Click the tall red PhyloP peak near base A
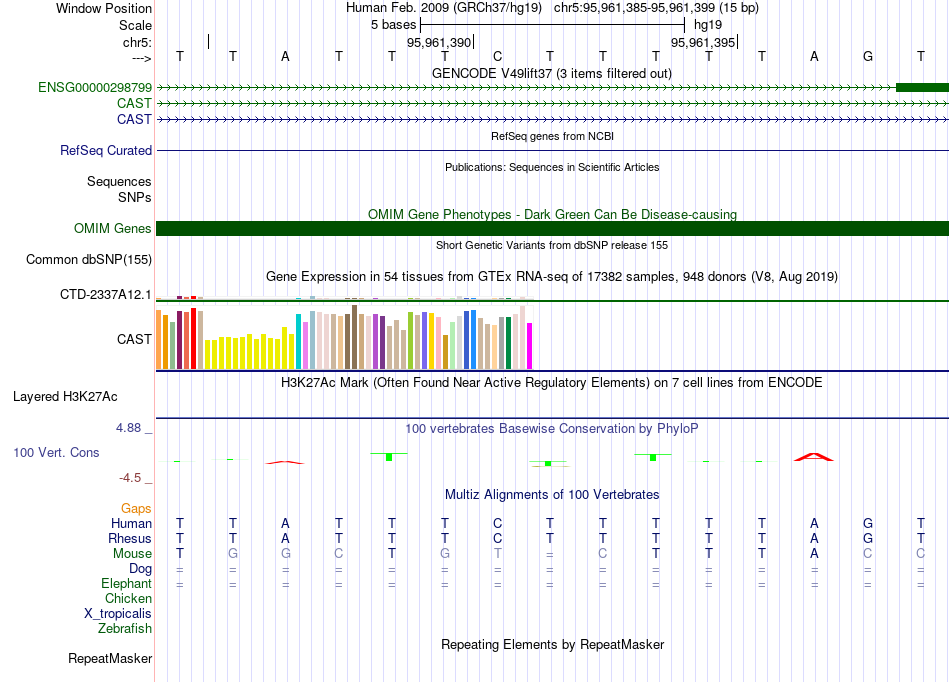950x682 pixels. [814, 457]
